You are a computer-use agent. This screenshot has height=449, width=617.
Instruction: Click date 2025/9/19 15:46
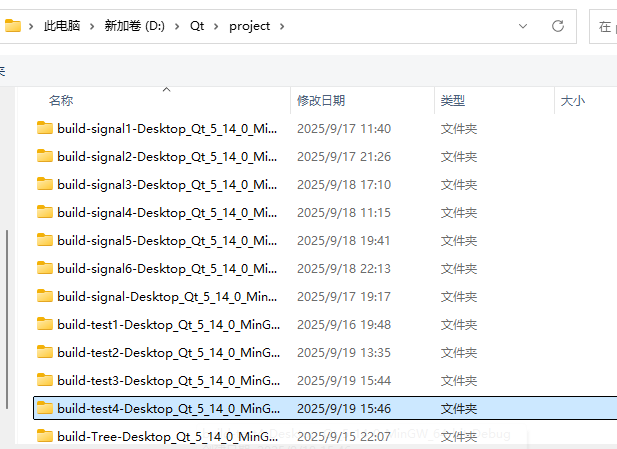click(344, 408)
